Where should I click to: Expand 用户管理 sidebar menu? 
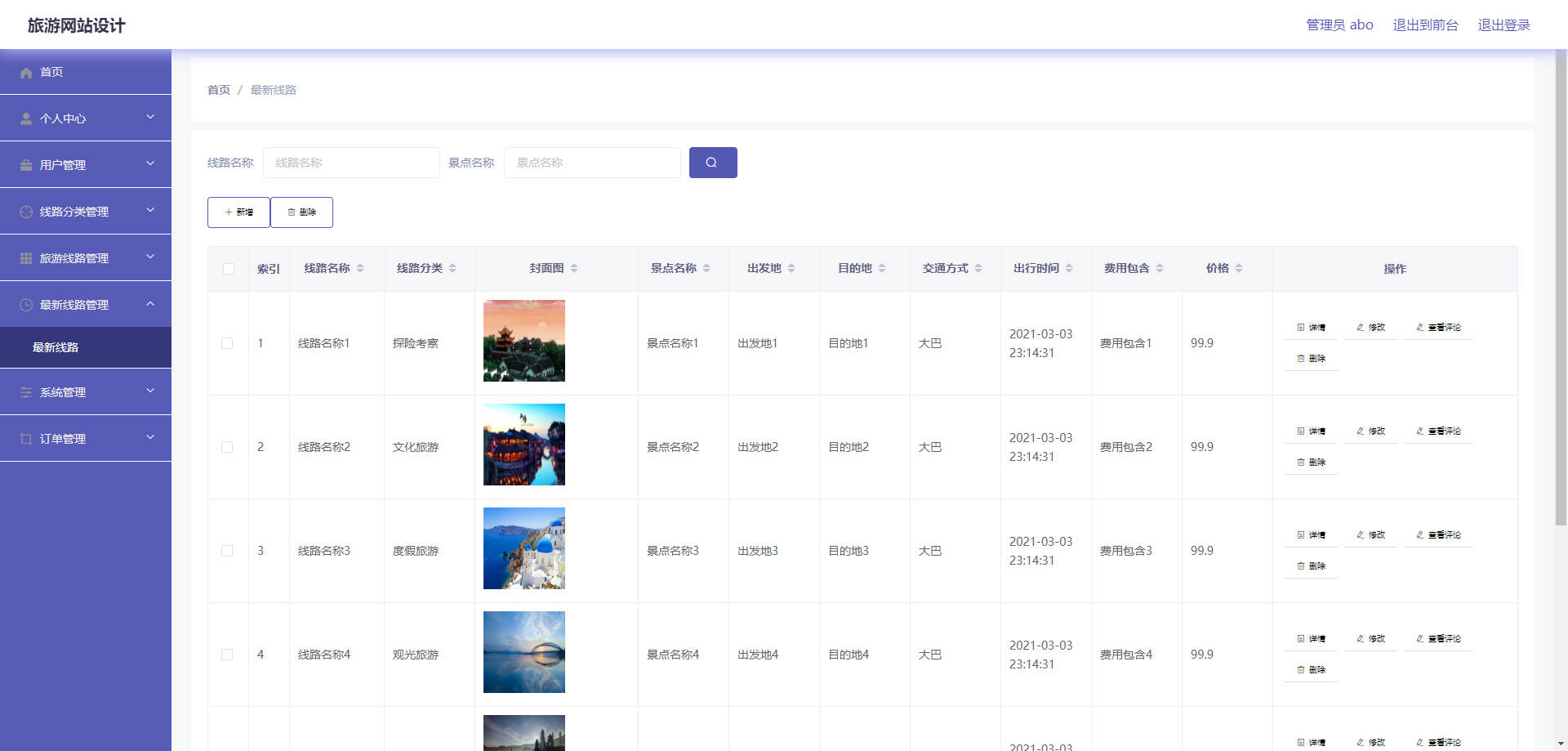tap(86, 164)
